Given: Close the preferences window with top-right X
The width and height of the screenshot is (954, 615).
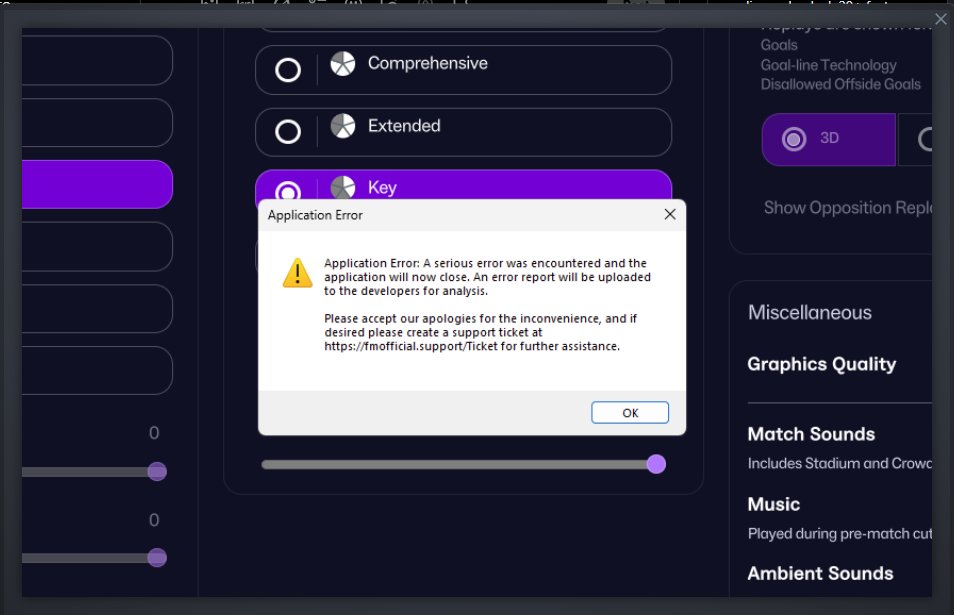Looking at the screenshot, I should pyautogui.click(x=941, y=19).
